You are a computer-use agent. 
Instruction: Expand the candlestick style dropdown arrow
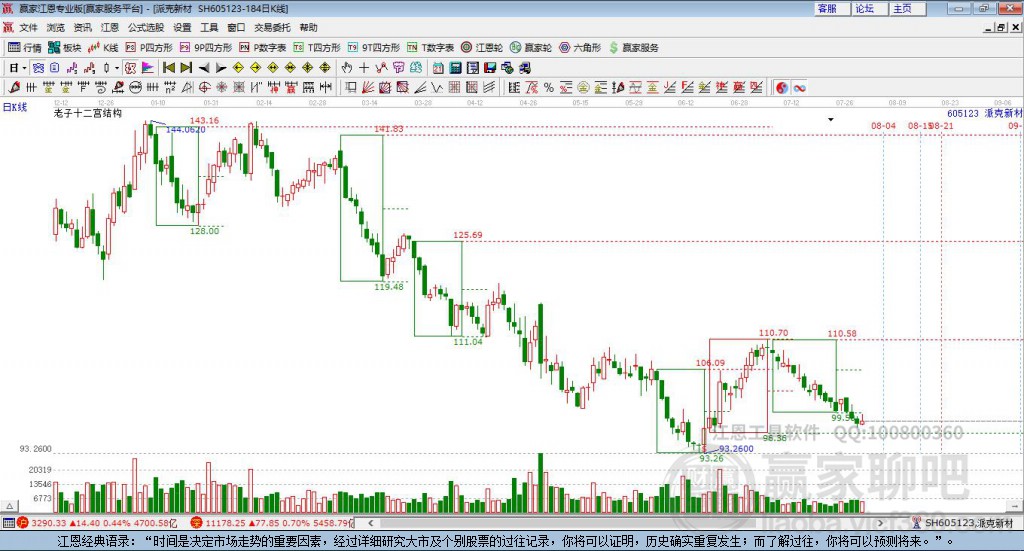tap(117, 68)
